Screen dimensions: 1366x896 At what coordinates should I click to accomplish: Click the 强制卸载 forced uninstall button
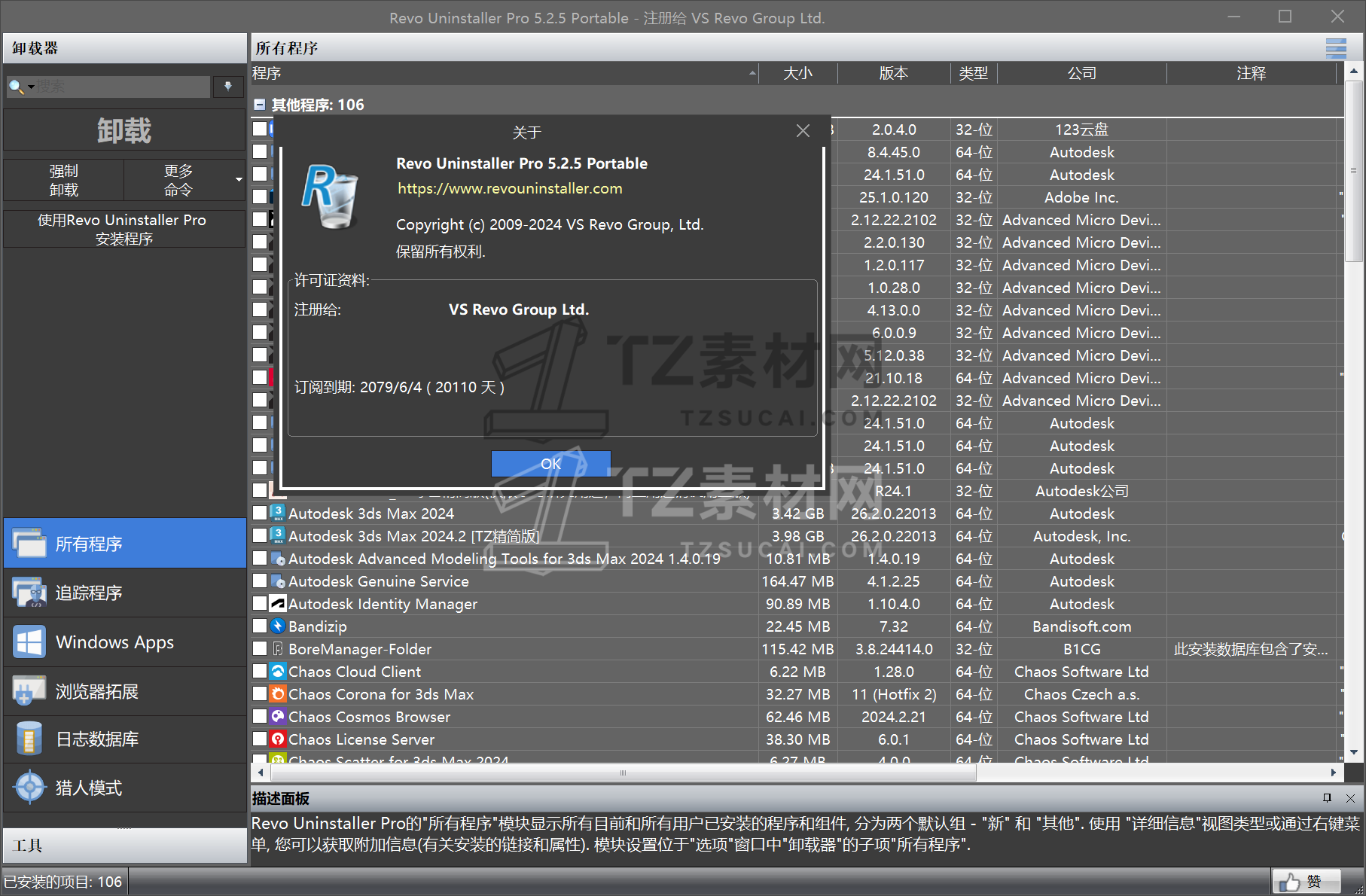[x=64, y=180]
